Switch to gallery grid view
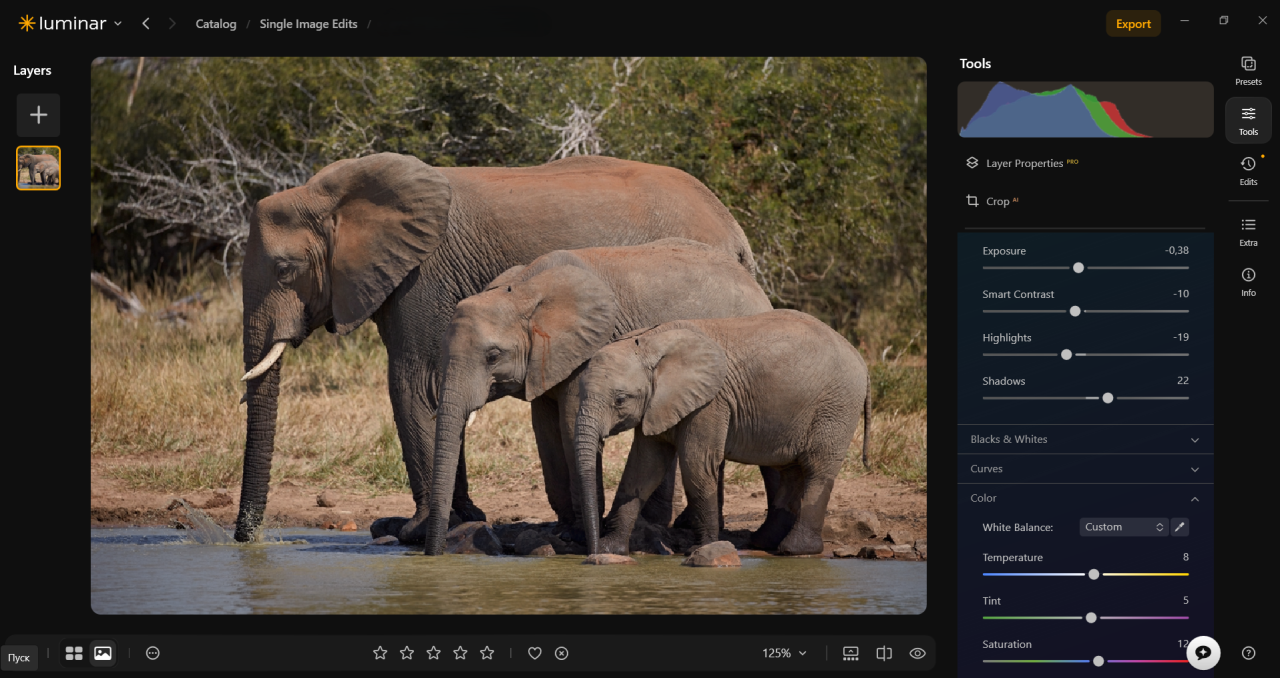The width and height of the screenshot is (1280, 678). [74, 653]
